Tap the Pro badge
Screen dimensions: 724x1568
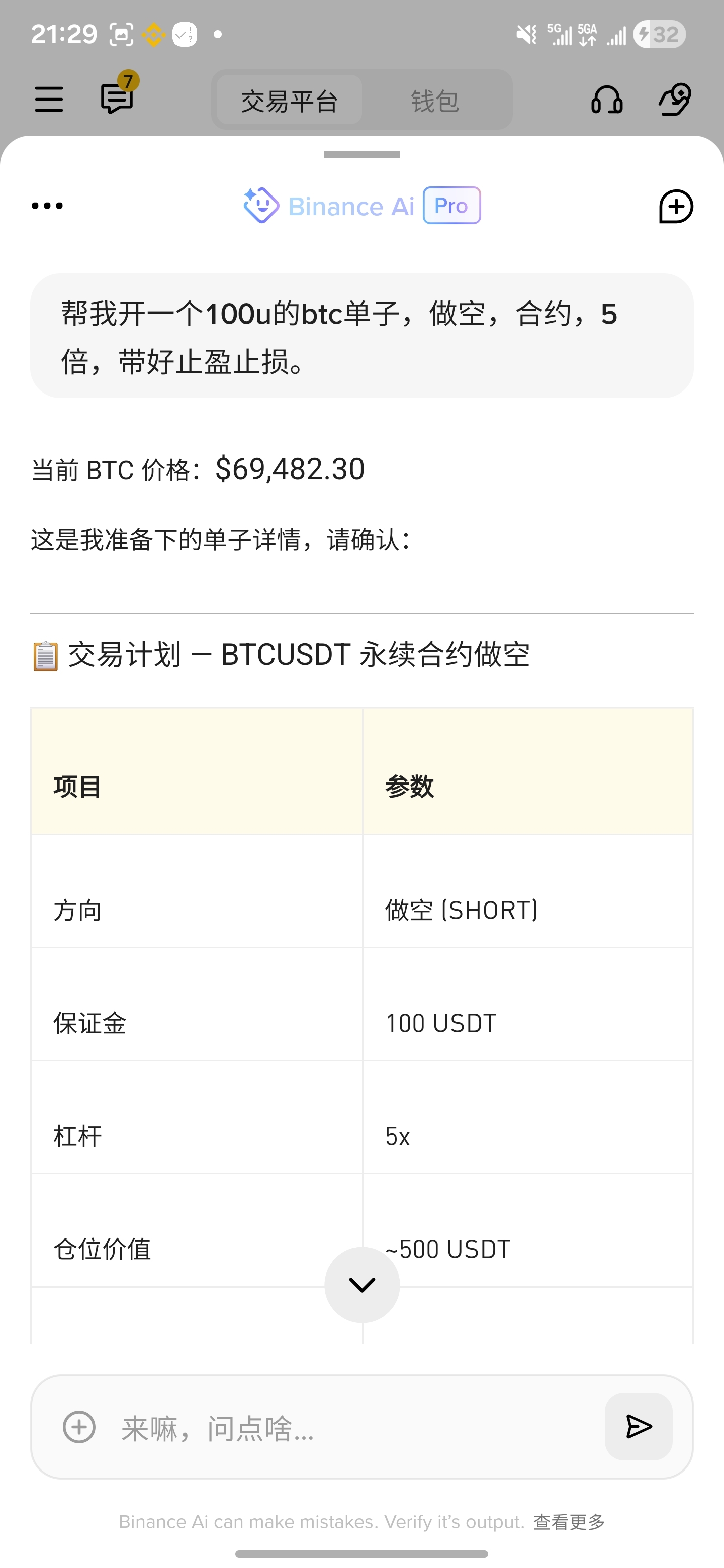(x=451, y=206)
